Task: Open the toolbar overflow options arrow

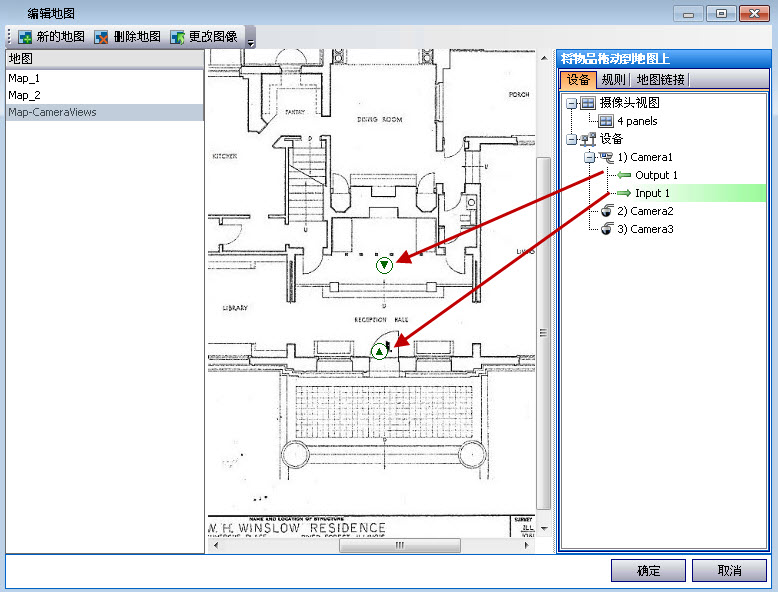Action: [x=251, y=43]
